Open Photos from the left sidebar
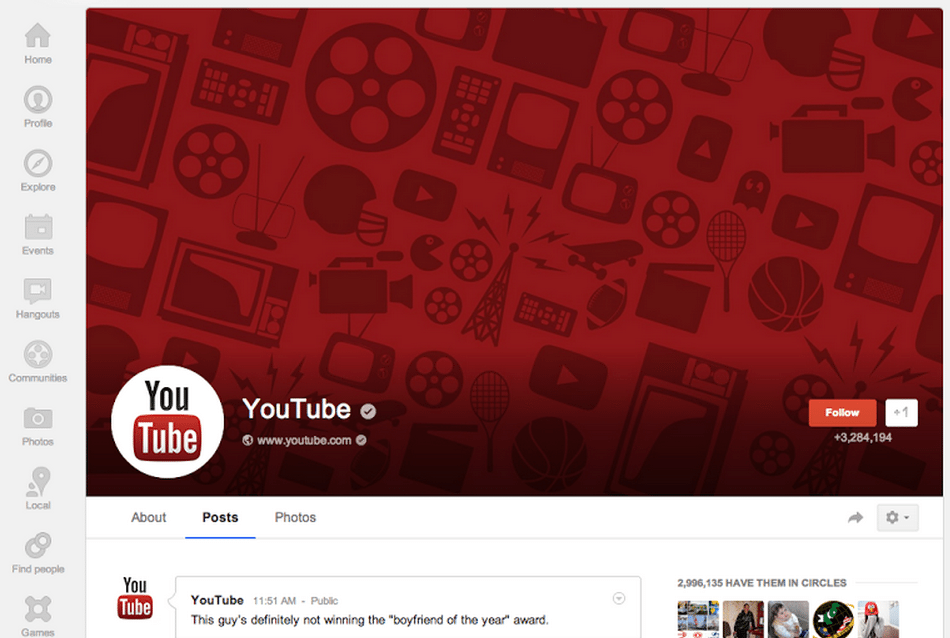Screen dimensions: 950x638 click(38, 424)
